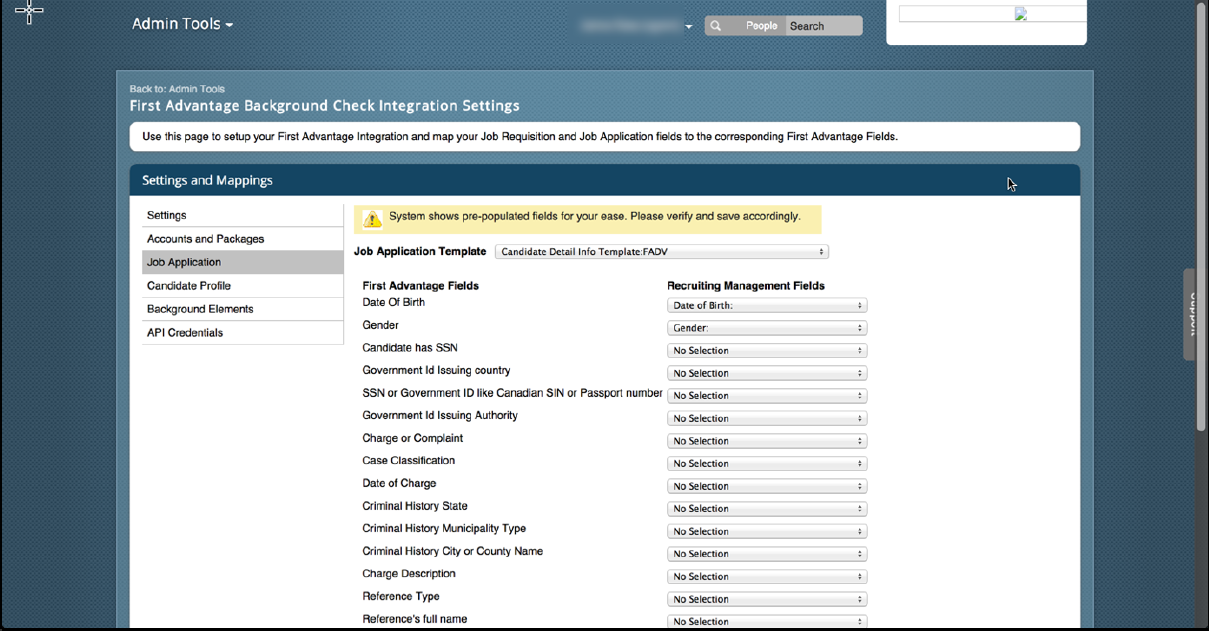Open the Candidate Profile section
This screenshot has height=633, width=1209.
[243, 286]
